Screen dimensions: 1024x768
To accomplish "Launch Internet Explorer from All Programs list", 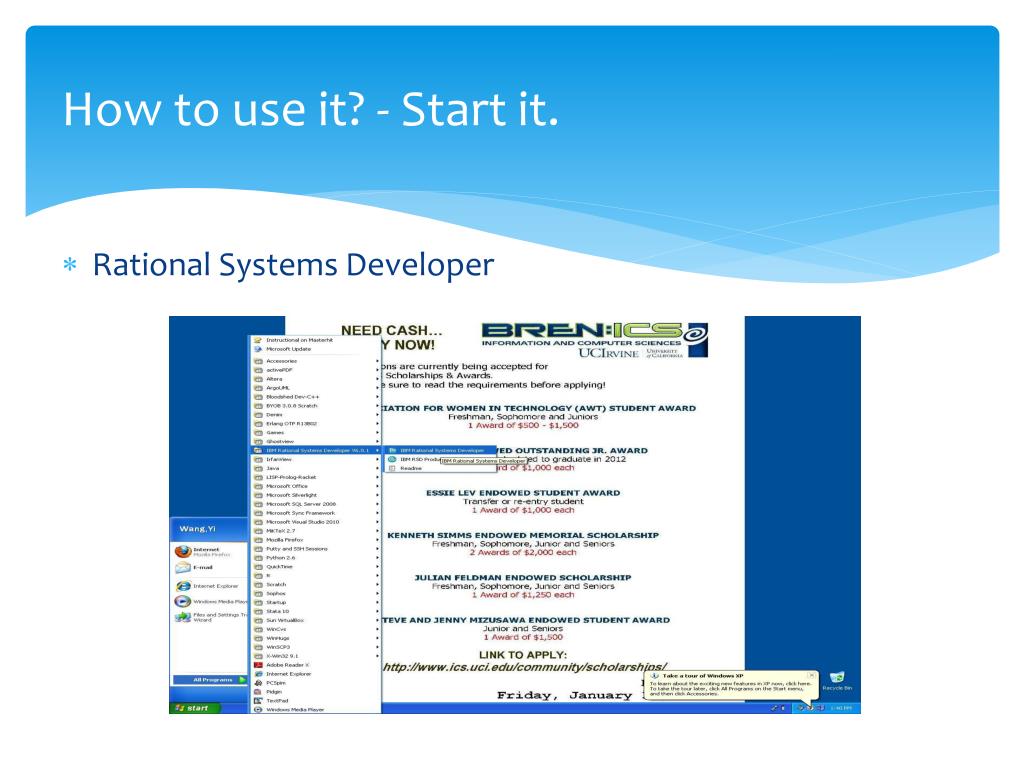I will click(315, 674).
